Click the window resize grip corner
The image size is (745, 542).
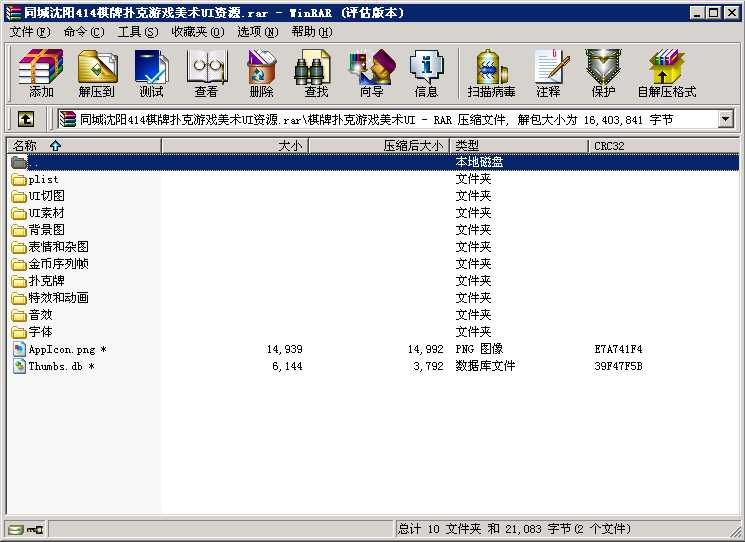tap(735, 532)
